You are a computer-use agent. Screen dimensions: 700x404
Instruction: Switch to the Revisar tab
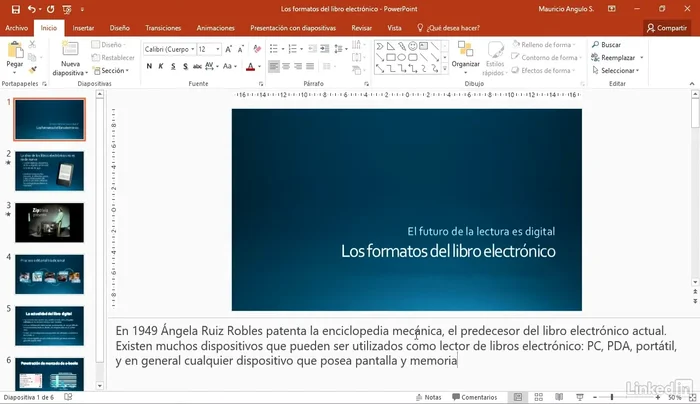click(362, 28)
